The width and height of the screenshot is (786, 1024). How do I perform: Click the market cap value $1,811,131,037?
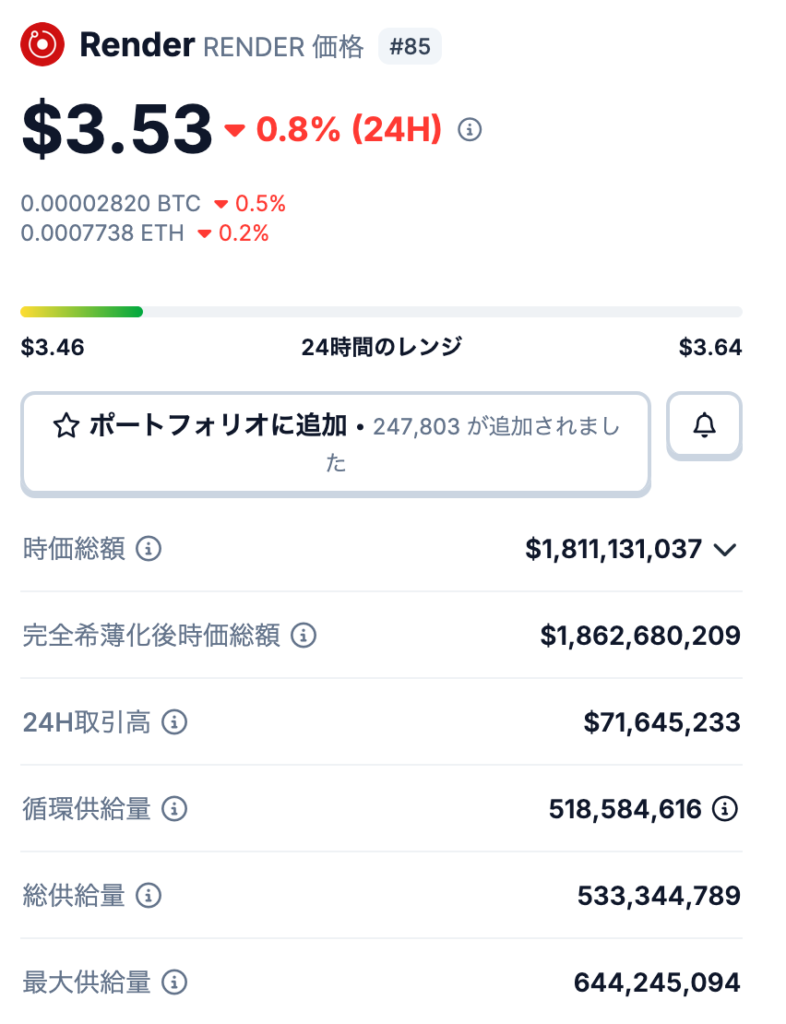click(x=612, y=549)
